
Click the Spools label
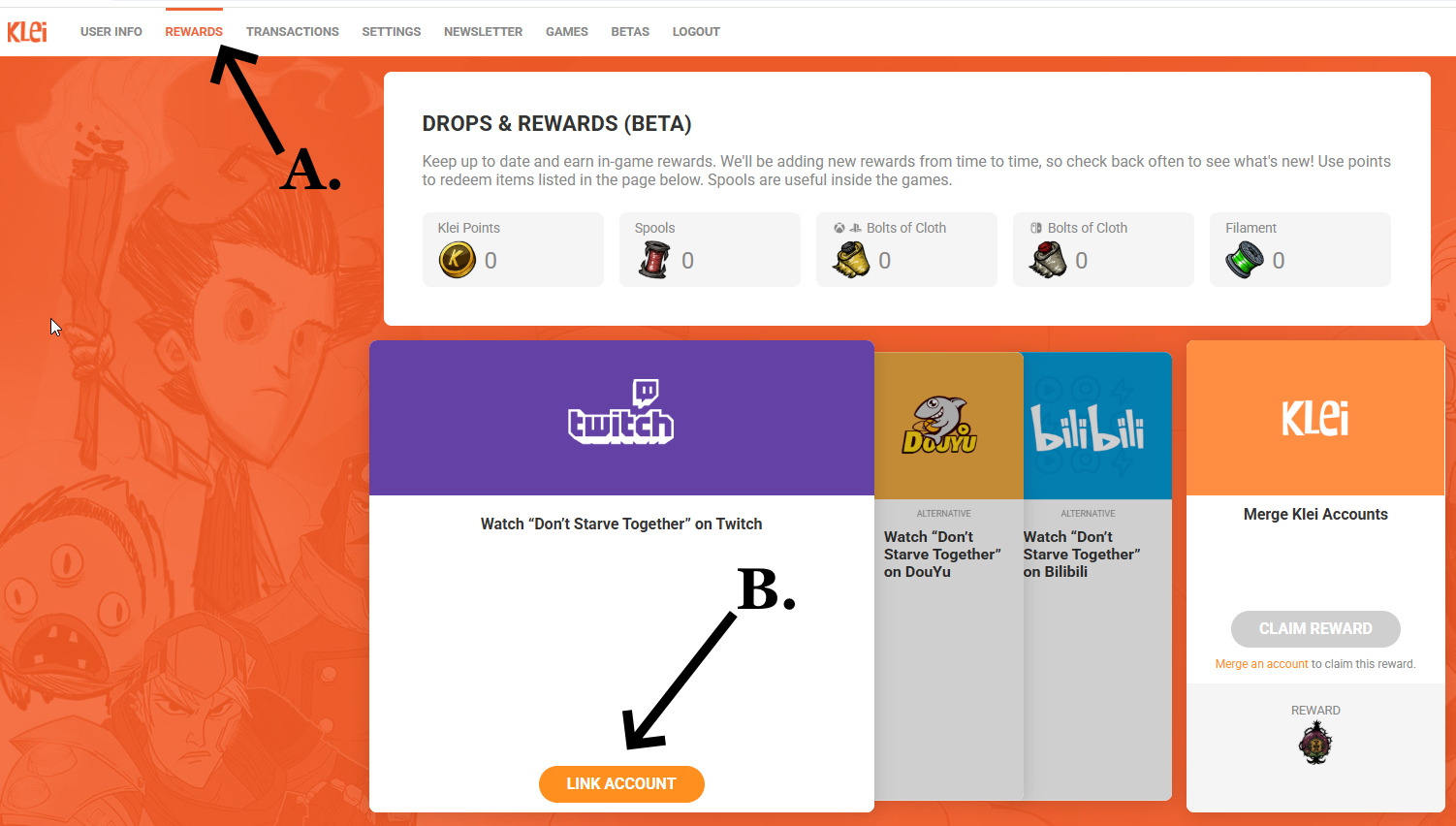tap(654, 228)
